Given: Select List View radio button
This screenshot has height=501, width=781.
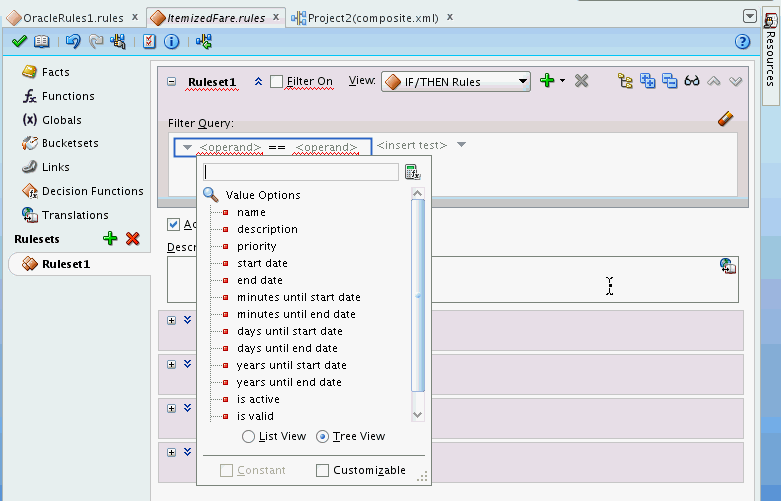Looking at the screenshot, I should [x=248, y=437].
